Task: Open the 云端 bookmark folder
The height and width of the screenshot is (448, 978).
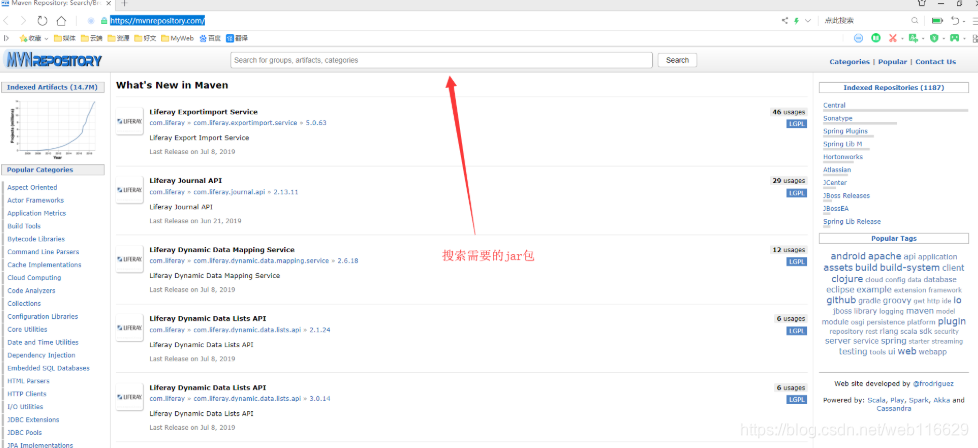Action: pos(92,38)
